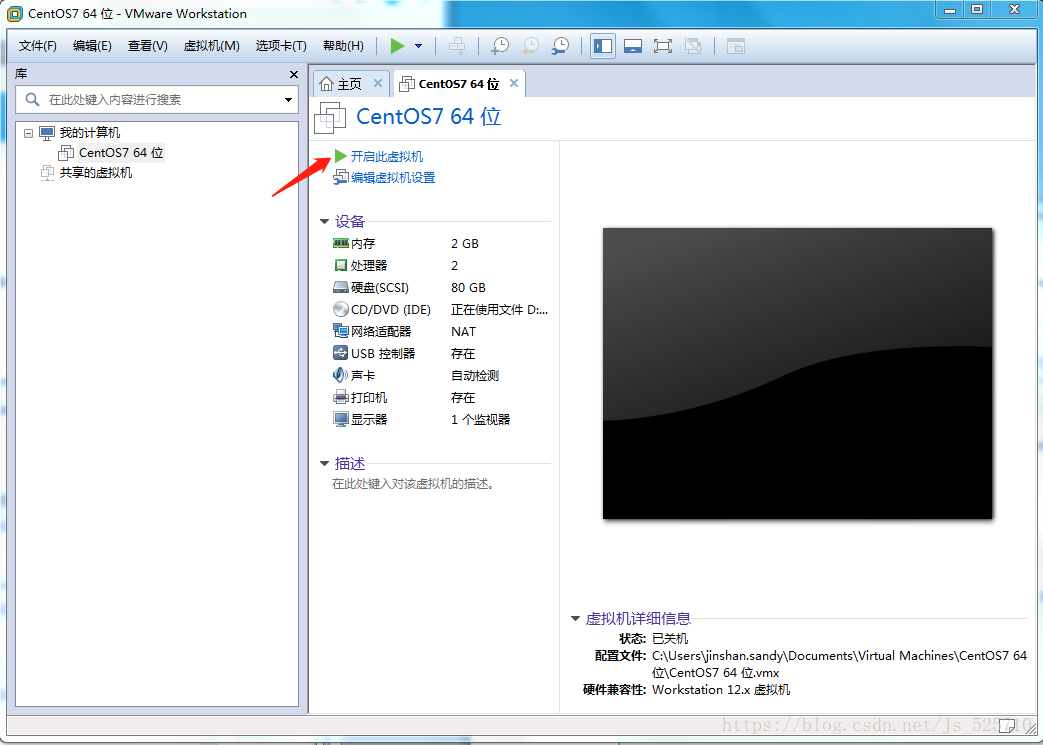Click the large CentOS7 64 位 header icon
Viewport: 1043px width, 745px height.
click(331, 118)
